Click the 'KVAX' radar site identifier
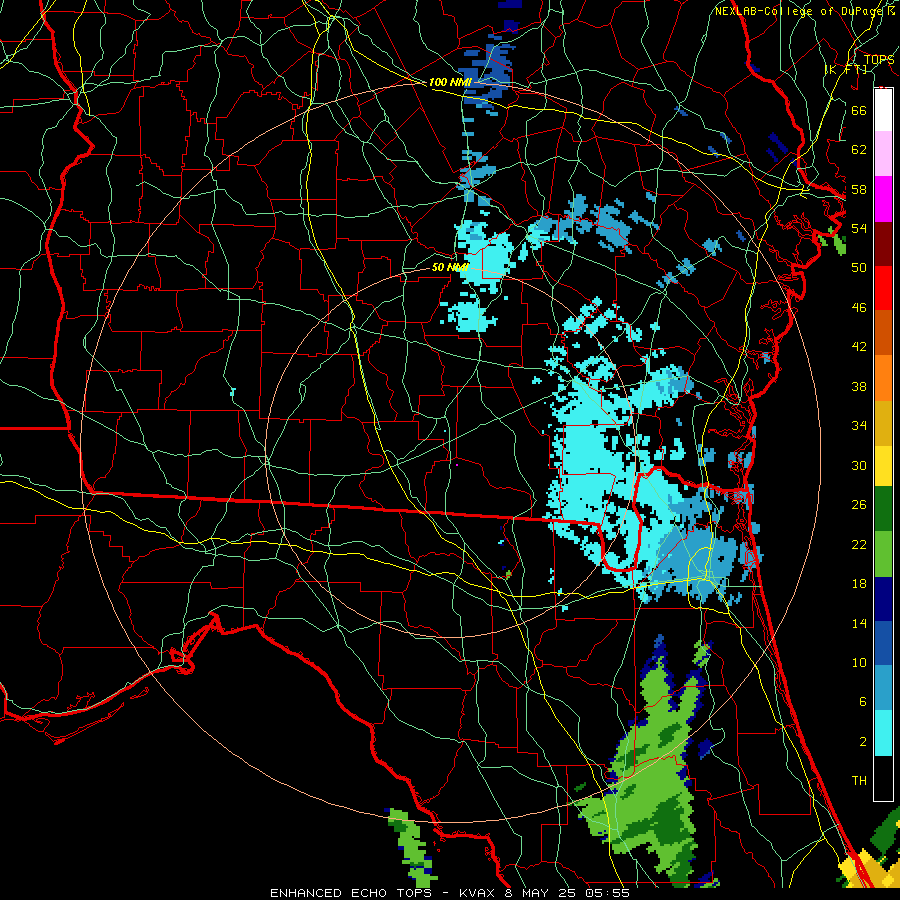 pyautogui.click(x=476, y=893)
